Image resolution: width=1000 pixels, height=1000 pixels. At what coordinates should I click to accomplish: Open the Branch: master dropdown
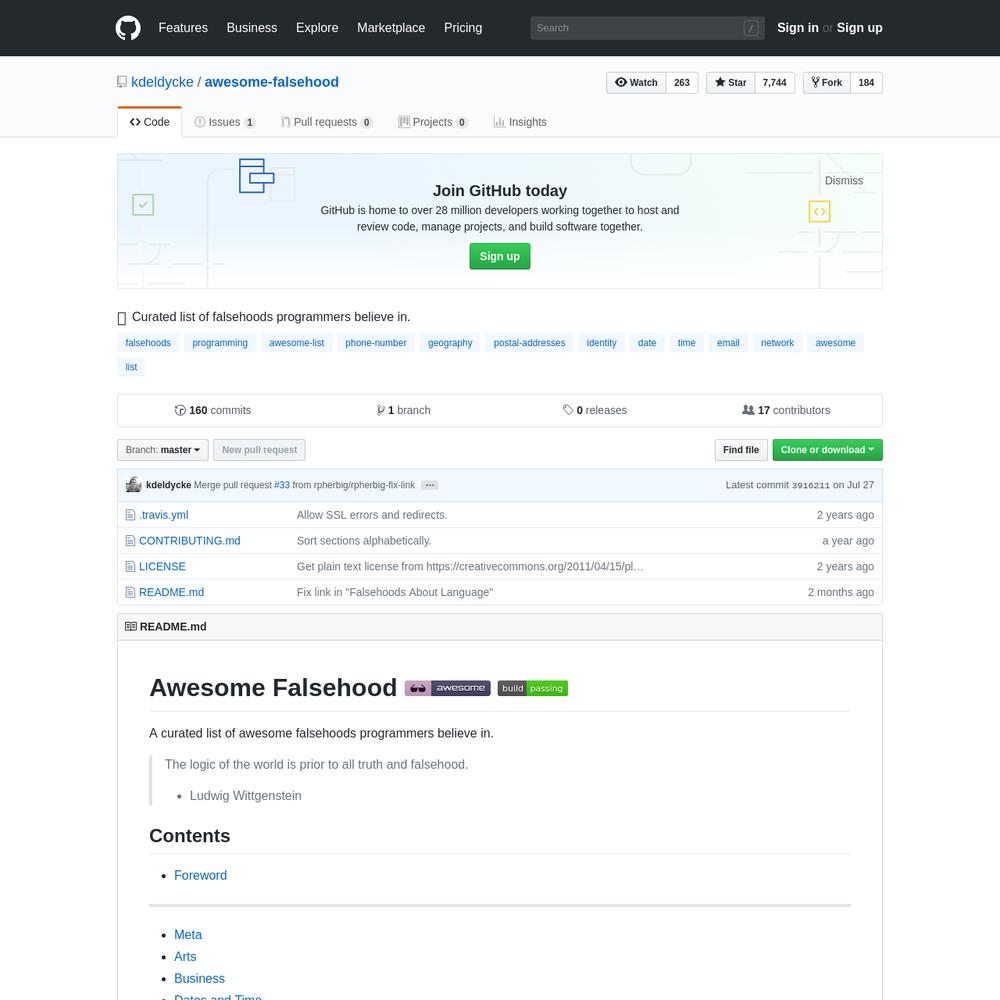click(163, 450)
